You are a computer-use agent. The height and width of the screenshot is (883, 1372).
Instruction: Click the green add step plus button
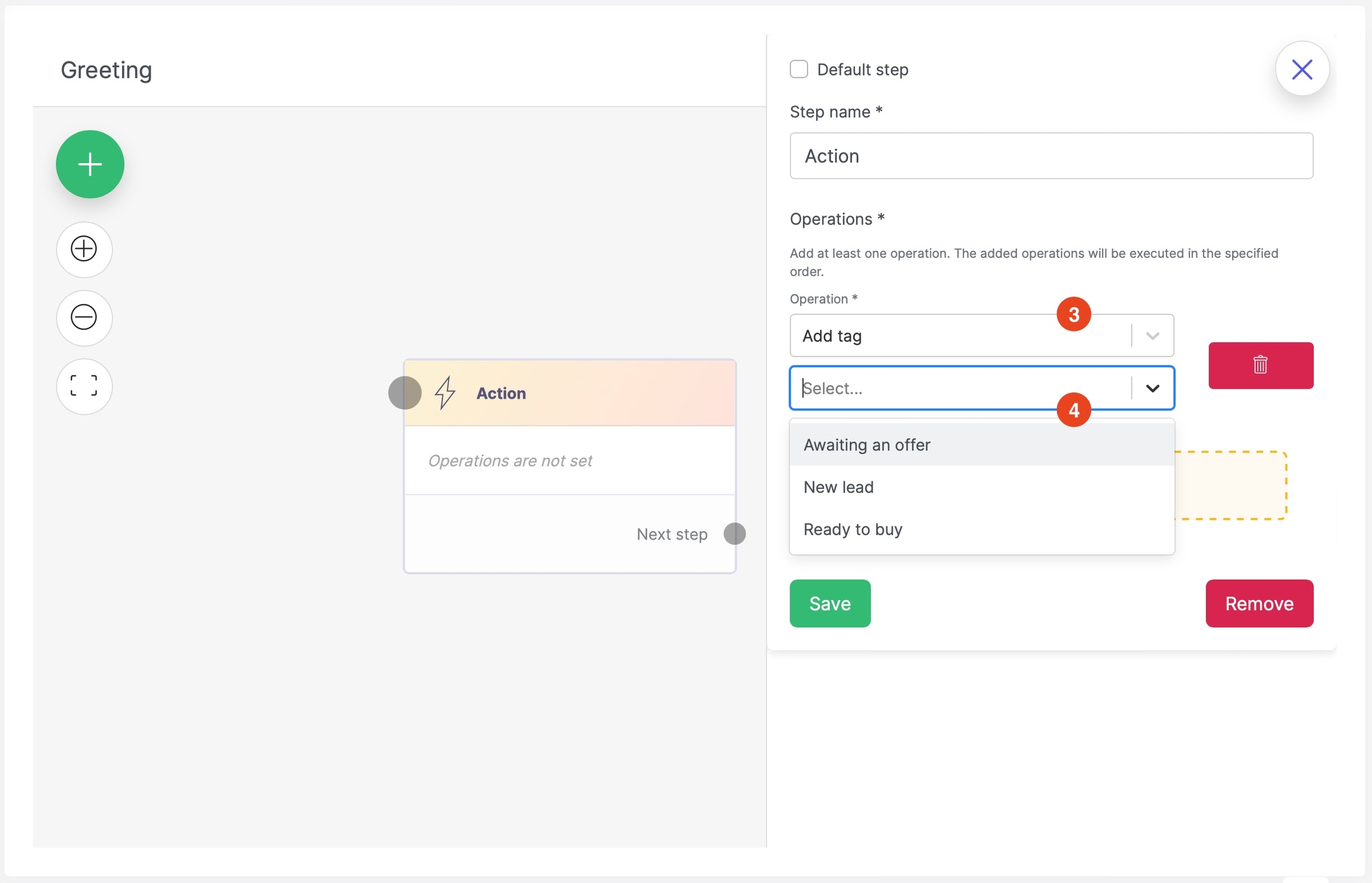pos(90,164)
